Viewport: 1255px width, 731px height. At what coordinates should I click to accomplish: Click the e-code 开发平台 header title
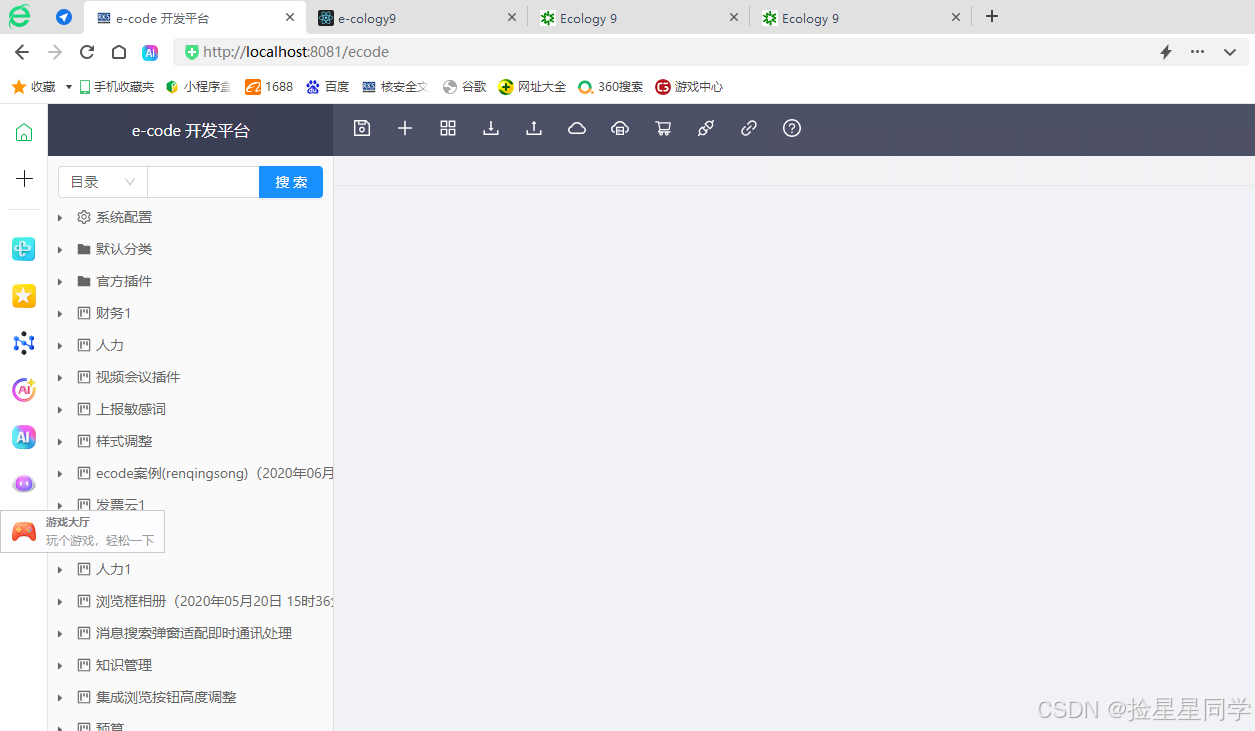(x=191, y=131)
